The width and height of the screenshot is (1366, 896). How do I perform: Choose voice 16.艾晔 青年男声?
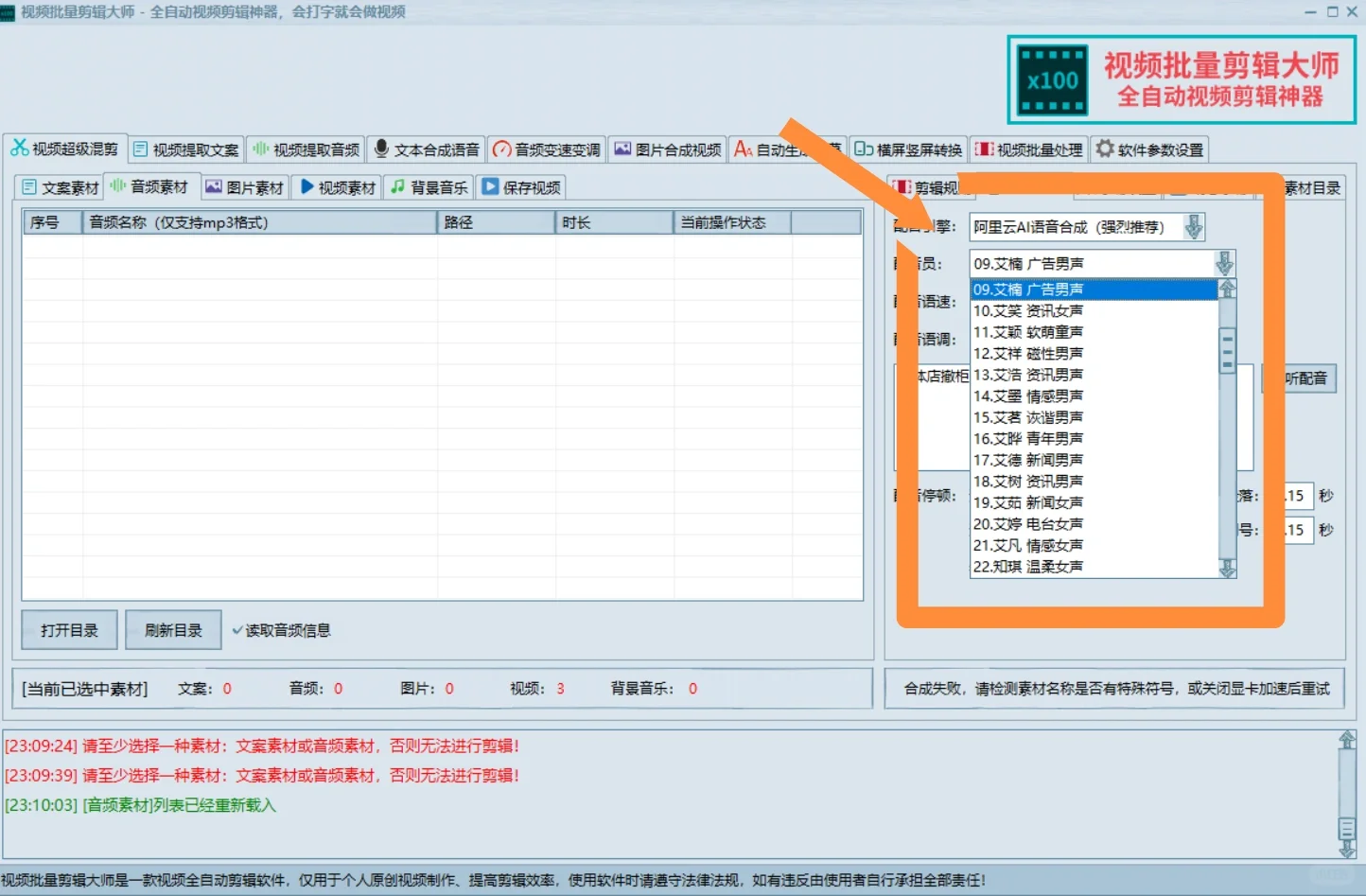click(x=1095, y=439)
